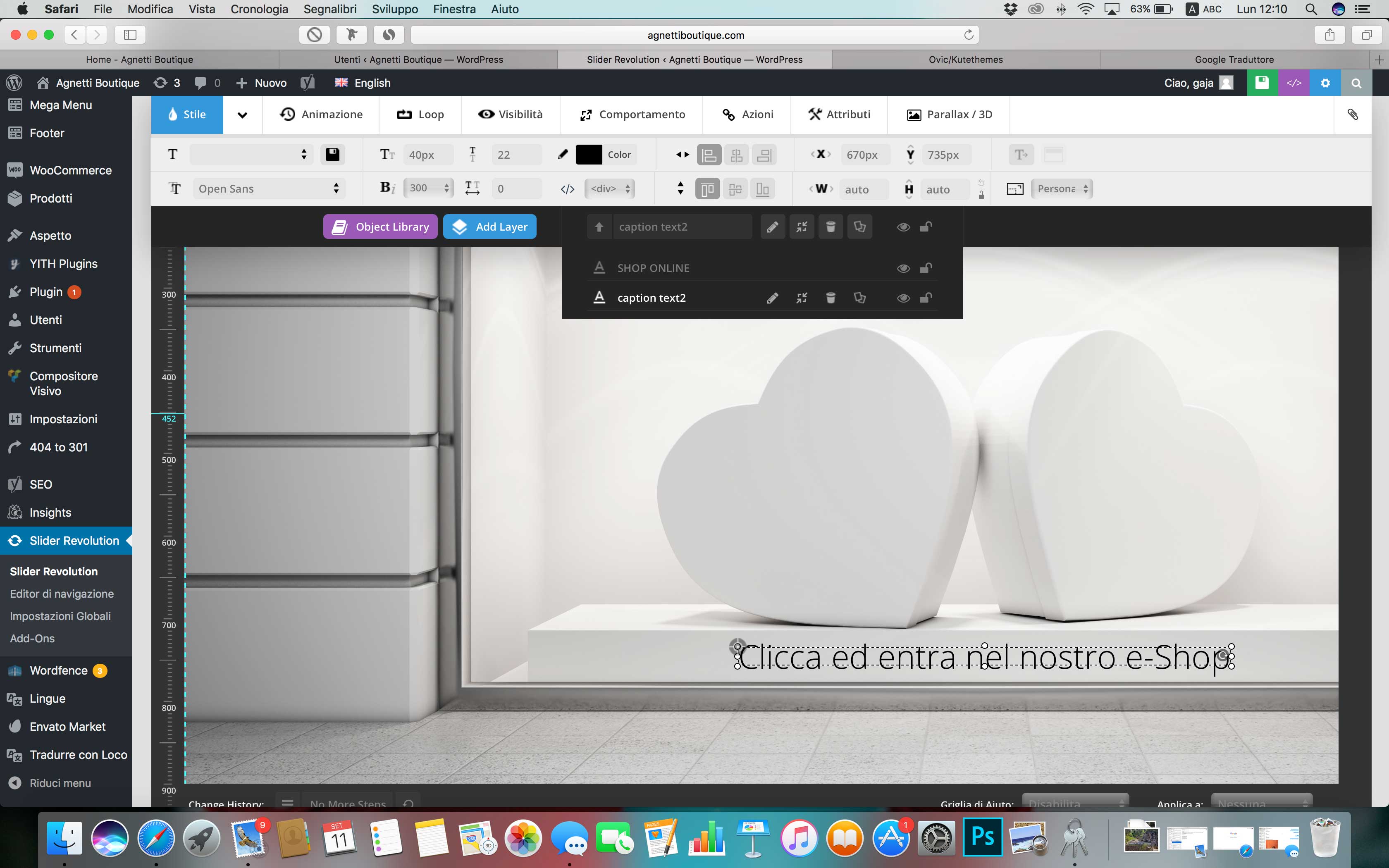Duplicate the caption text2 layer row
Image resolution: width=1389 pixels, height=868 pixels.
[860, 297]
